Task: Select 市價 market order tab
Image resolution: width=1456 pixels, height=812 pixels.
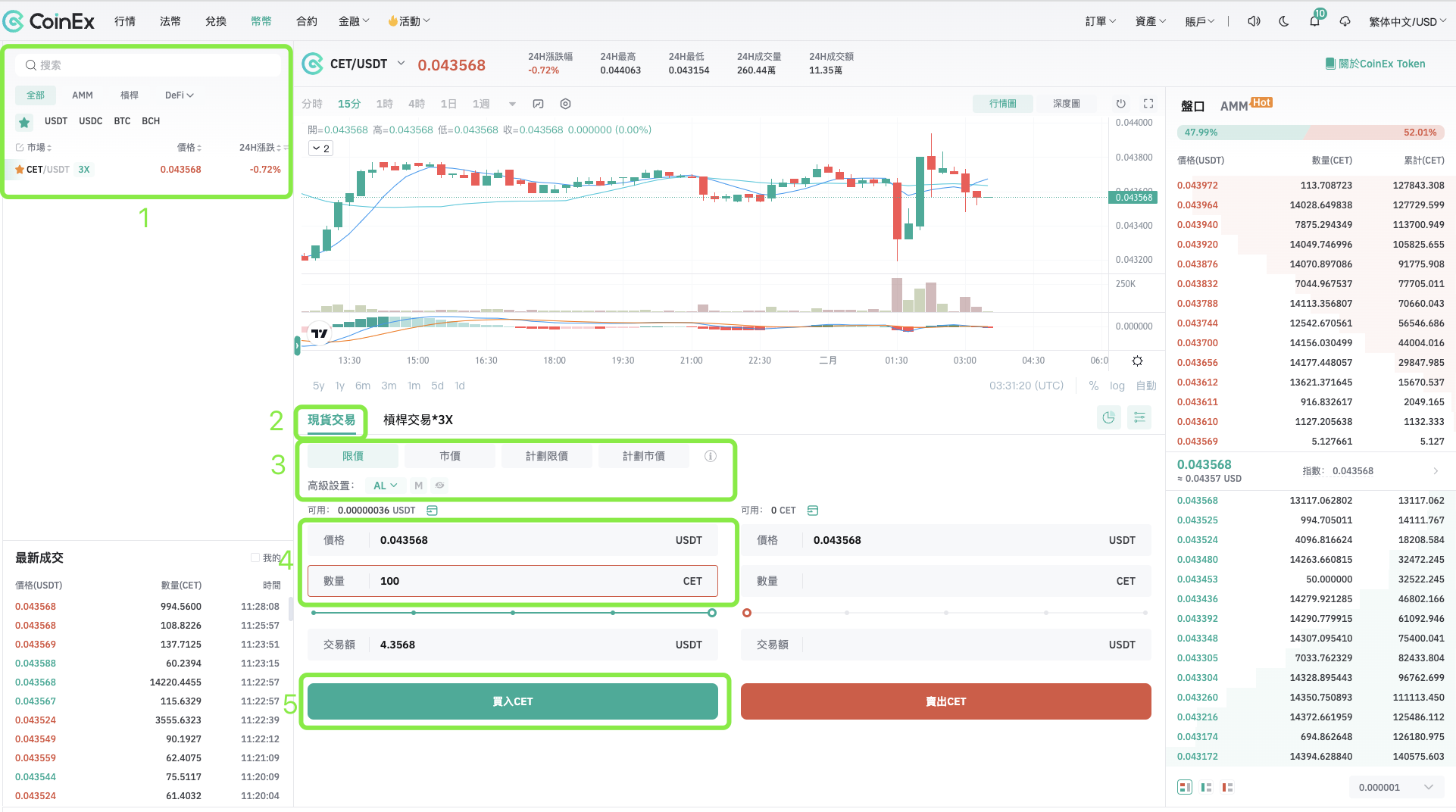Action: tap(450, 456)
